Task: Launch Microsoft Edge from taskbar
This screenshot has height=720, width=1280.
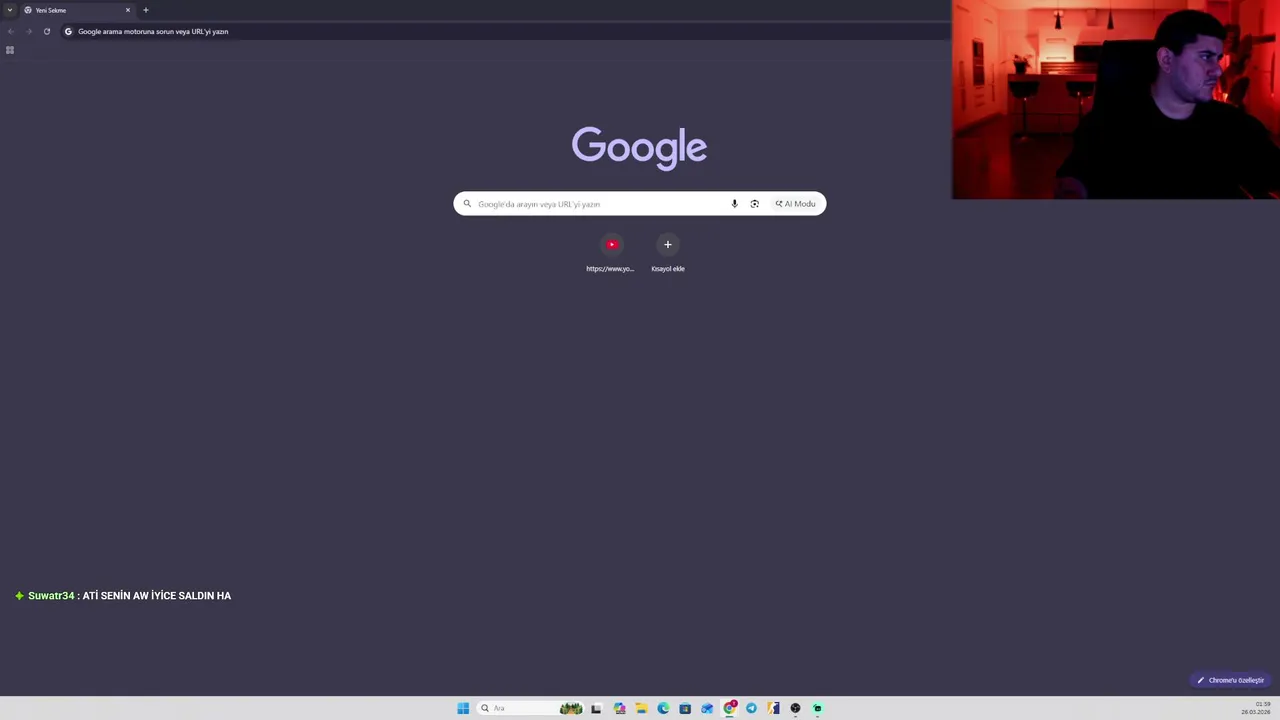Action: click(x=663, y=708)
